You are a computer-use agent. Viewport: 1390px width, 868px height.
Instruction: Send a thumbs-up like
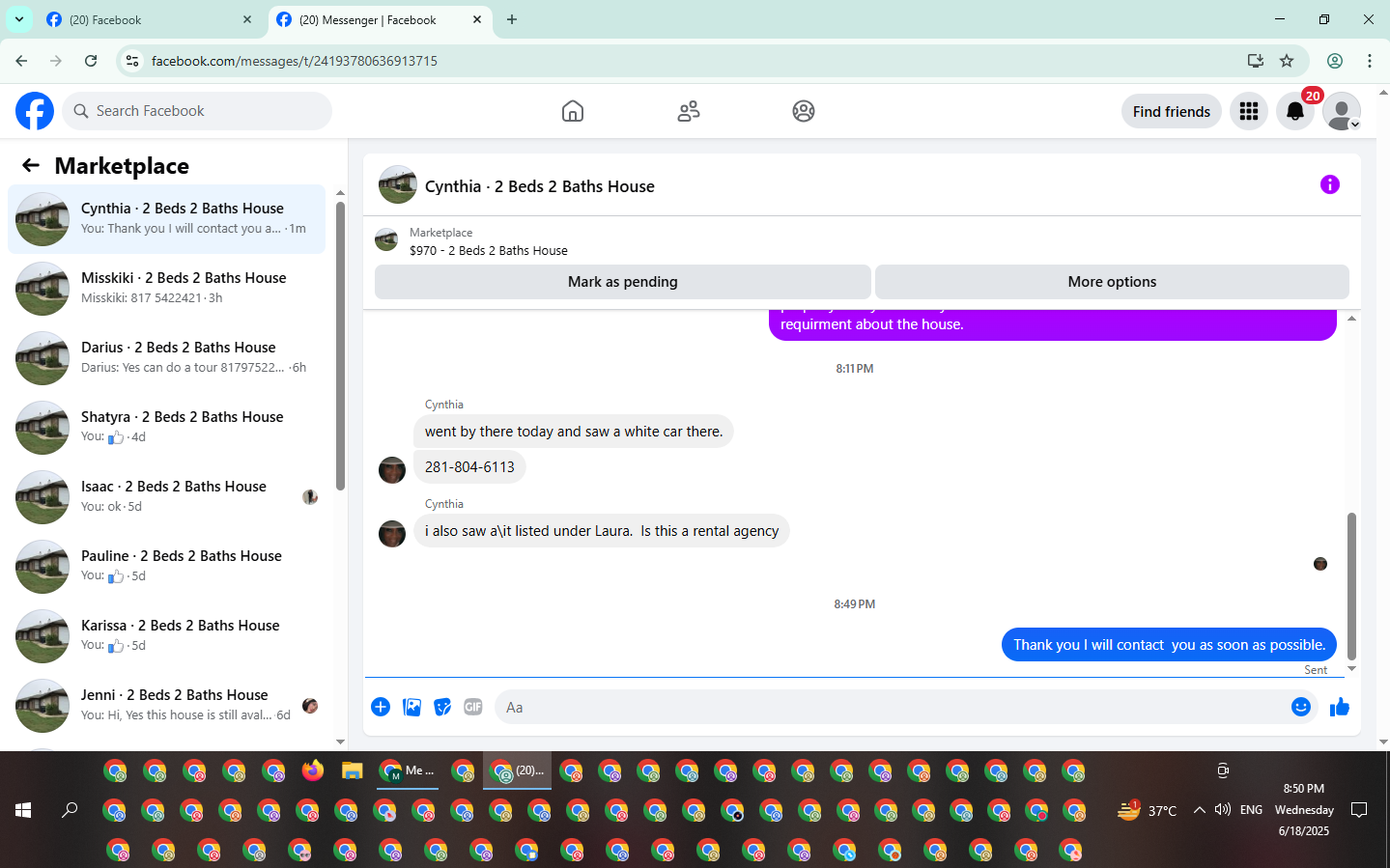[1340, 707]
